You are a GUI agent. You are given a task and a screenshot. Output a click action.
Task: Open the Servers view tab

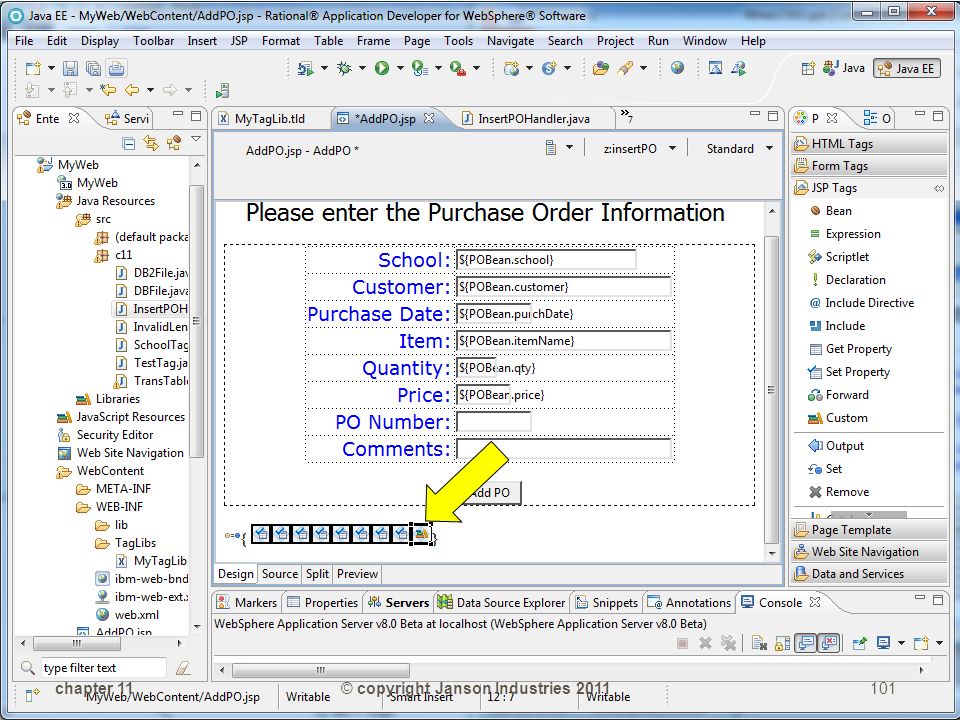click(399, 603)
